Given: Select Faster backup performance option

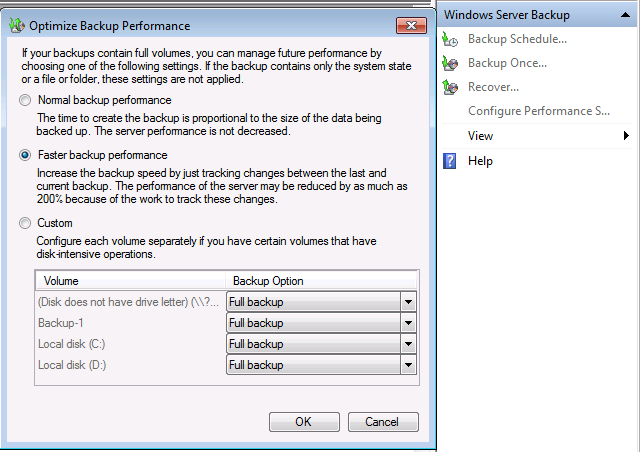Looking at the screenshot, I should coord(26,156).
